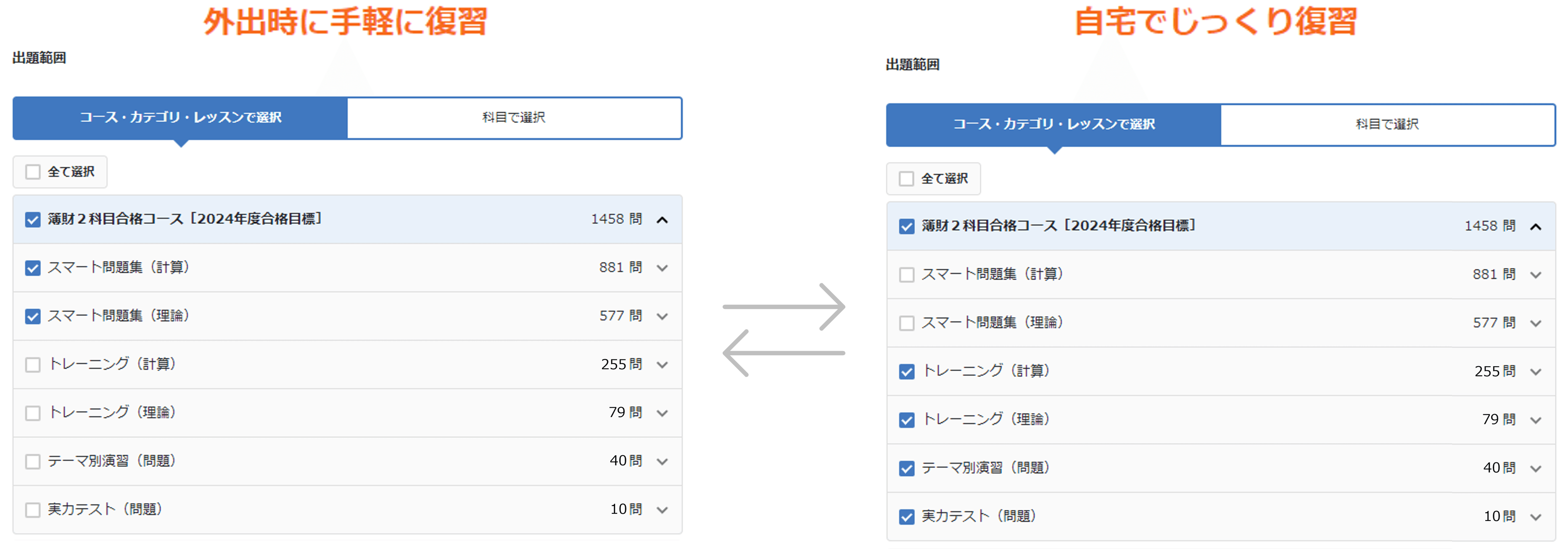The image size is (1568, 549).
Task: Check 実力テスト（問題） in the left panel
Action: click(32, 509)
